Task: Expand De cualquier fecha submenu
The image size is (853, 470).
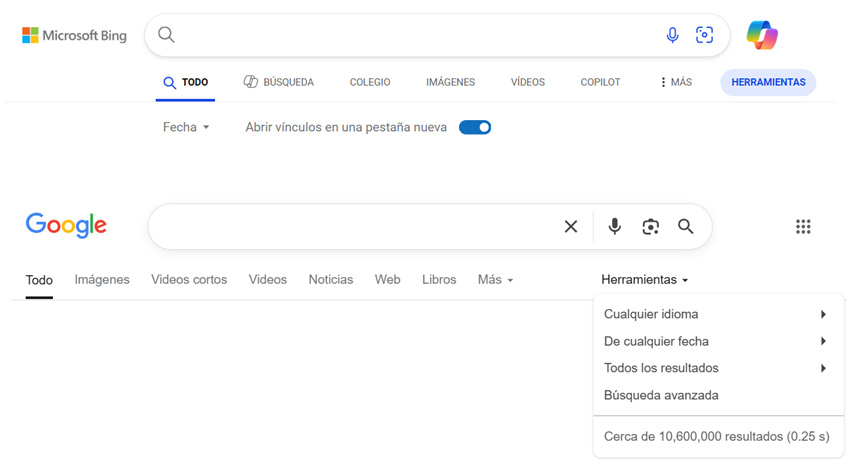Action: pyautogui.click(x=718, y=341)
